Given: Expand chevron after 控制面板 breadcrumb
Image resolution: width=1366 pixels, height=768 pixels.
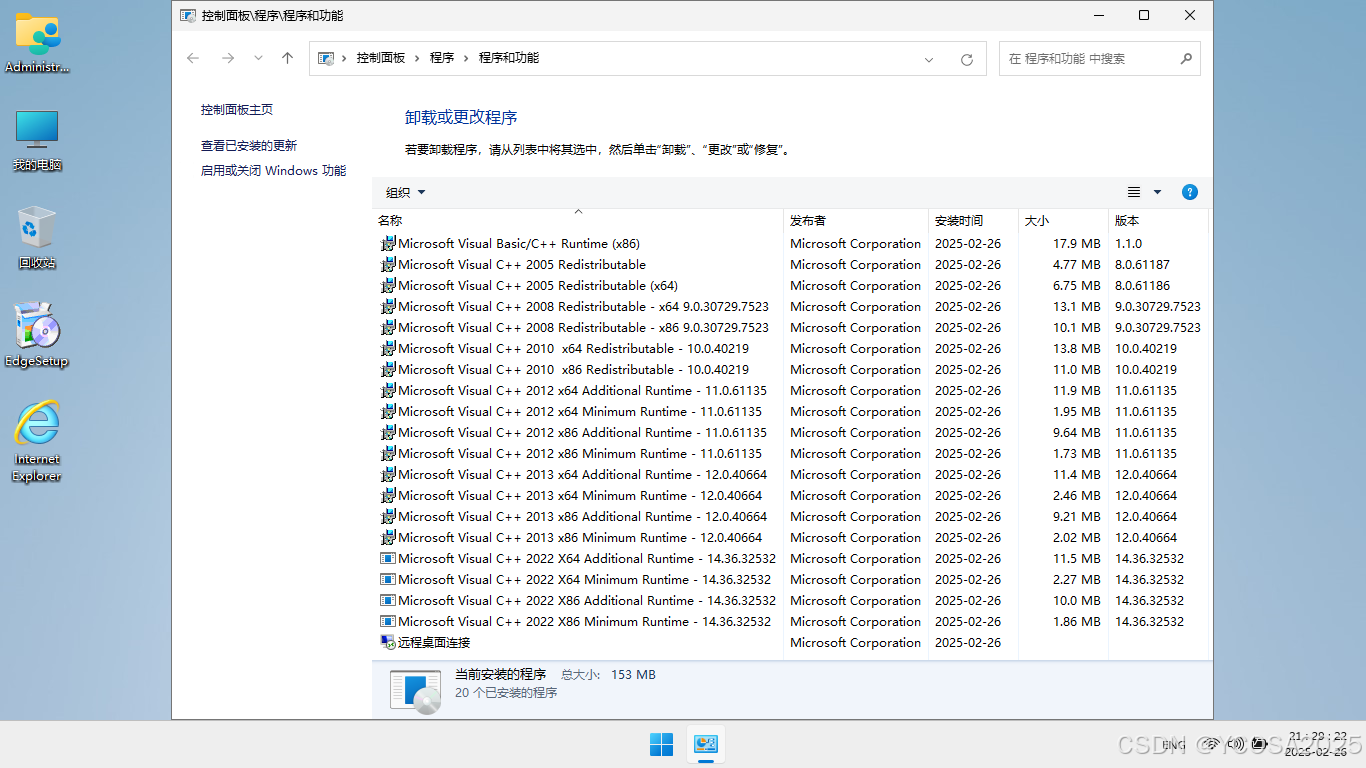Looking at the screenshot, I should (417, 59).
